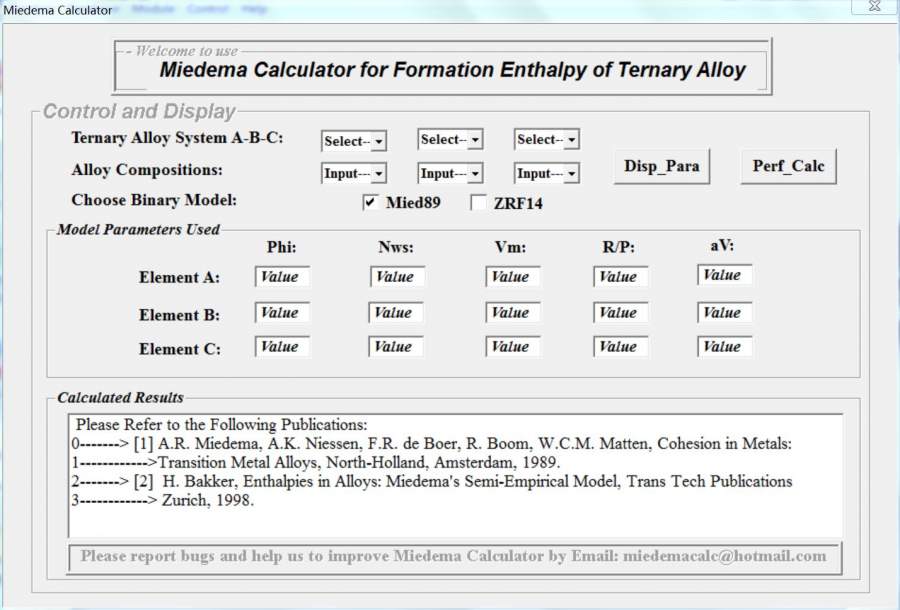Click Element A Nws value field
This screenshot has height=610, width=900.
(x=398, y=277)
